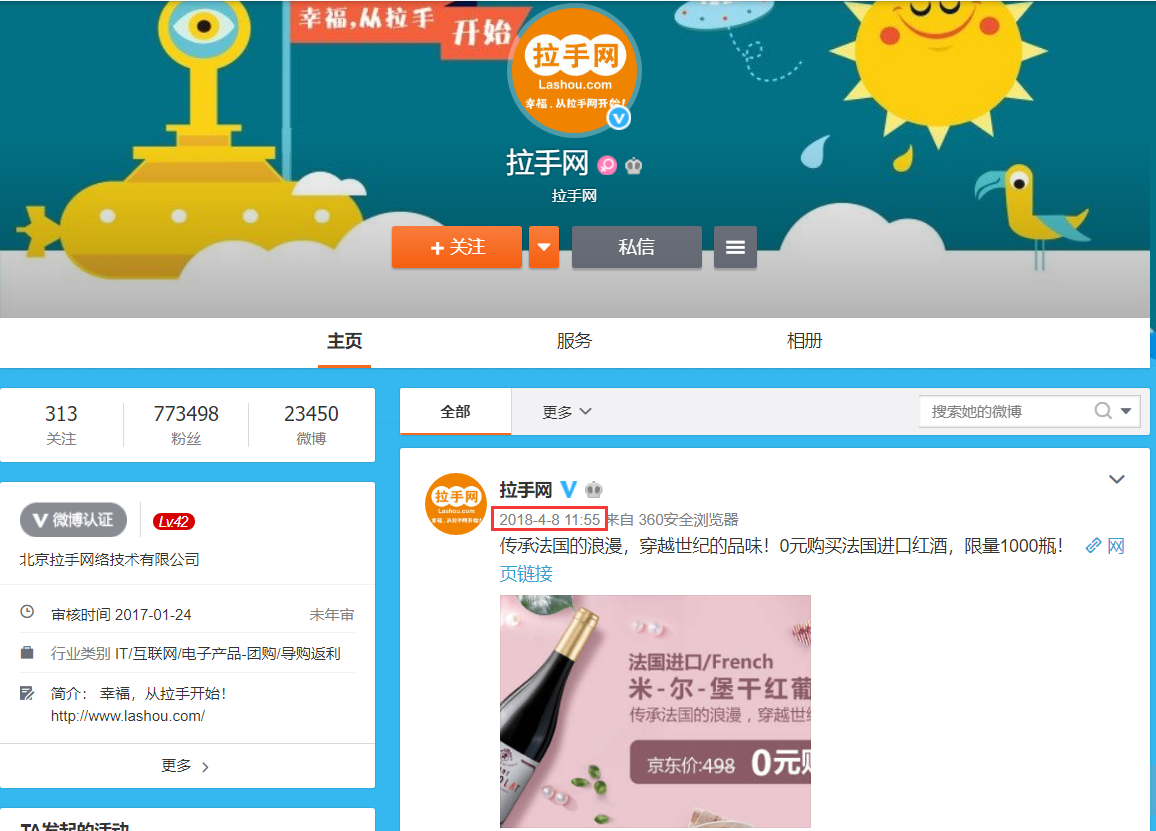Click the 360安全浏览器 source link

pyautogui.click(x=688, y=520)
